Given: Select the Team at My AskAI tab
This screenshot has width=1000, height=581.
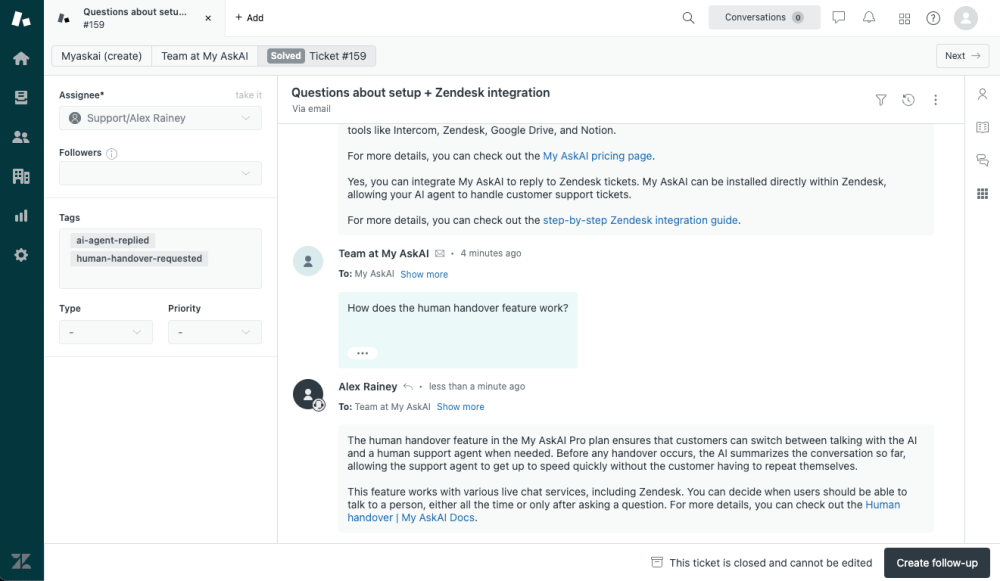Looking at the screenshot, I should [204, 56].
